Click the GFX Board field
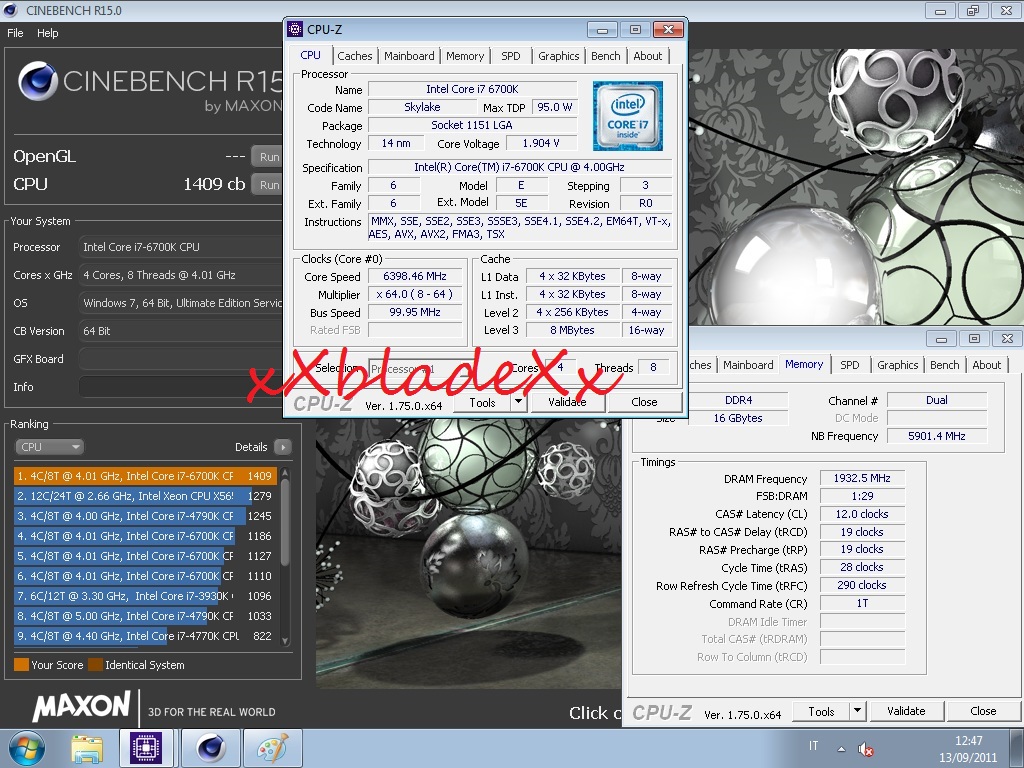1024x768 pixels. click(x=181, y=359)
